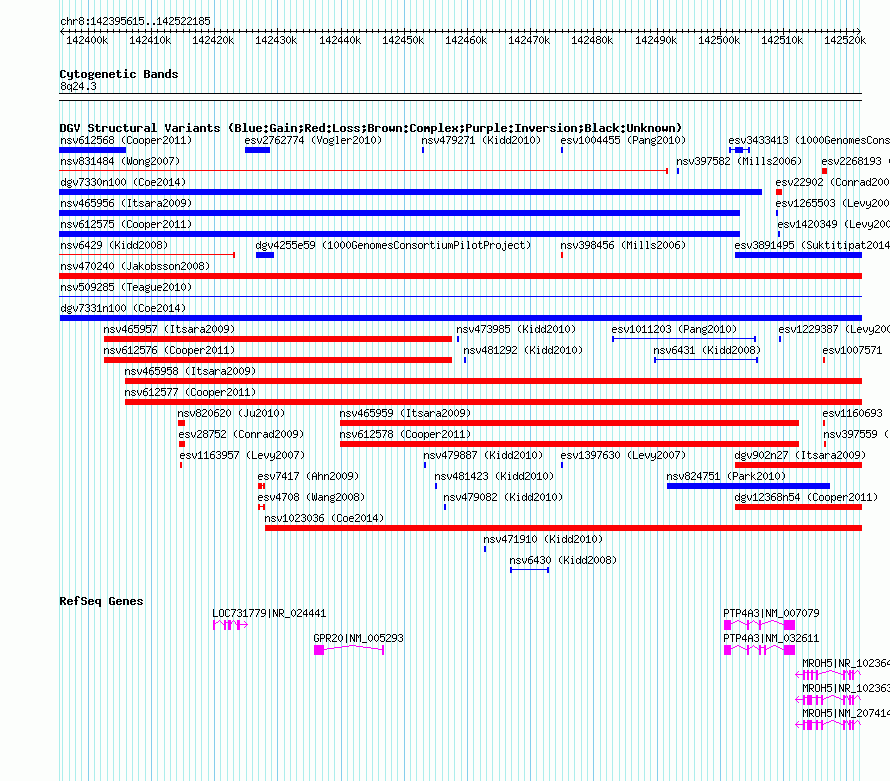890x781 pixels.
Task: Click the nsv397582 (Mills2006) label
Action: point(739,161)
